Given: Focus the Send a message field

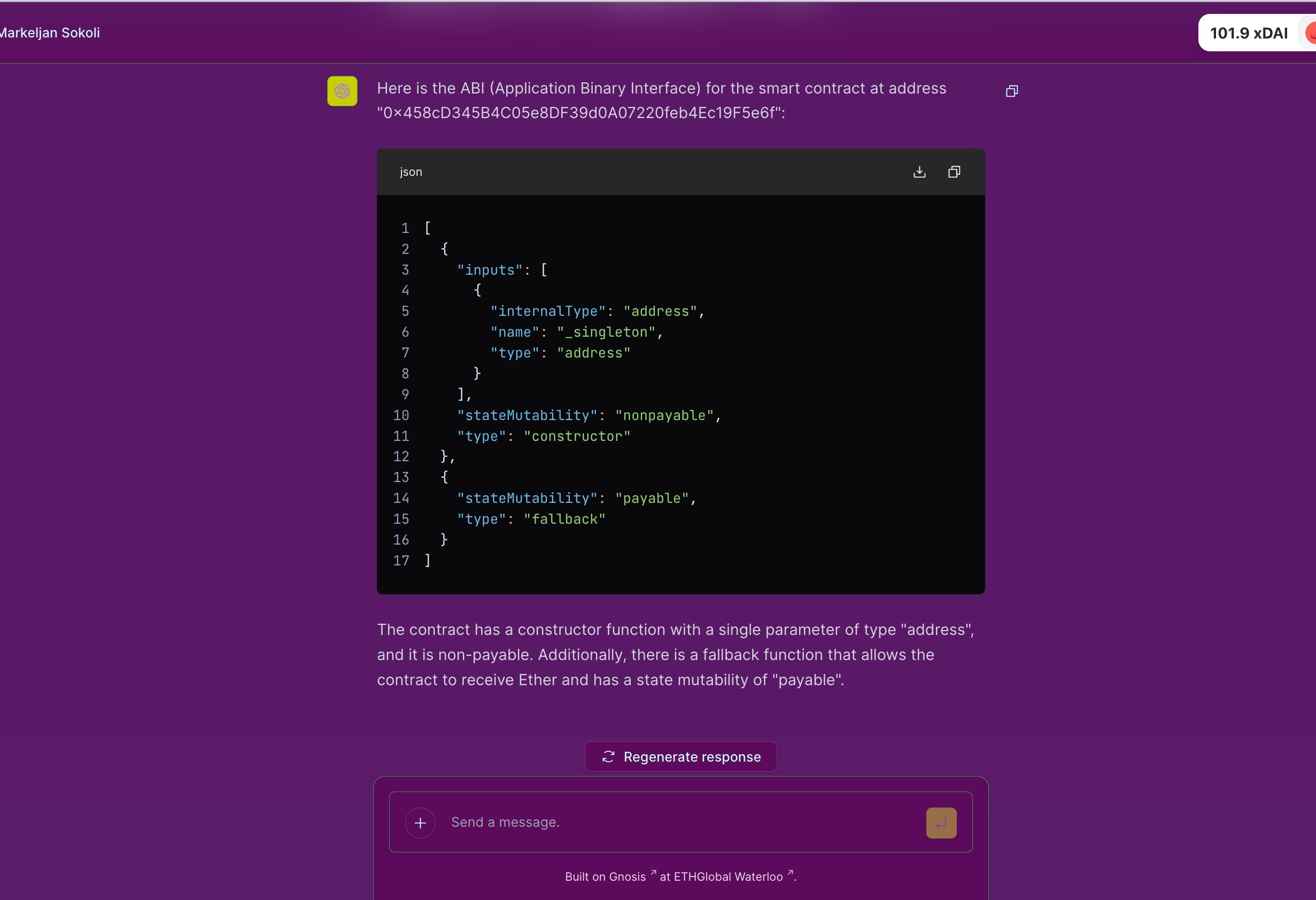Looking at the screenshot, I should click(x=680, y=822).
